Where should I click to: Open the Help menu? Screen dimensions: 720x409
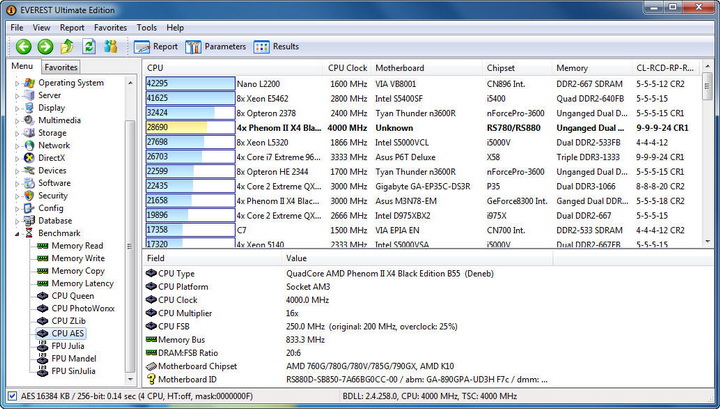[175, 28]
